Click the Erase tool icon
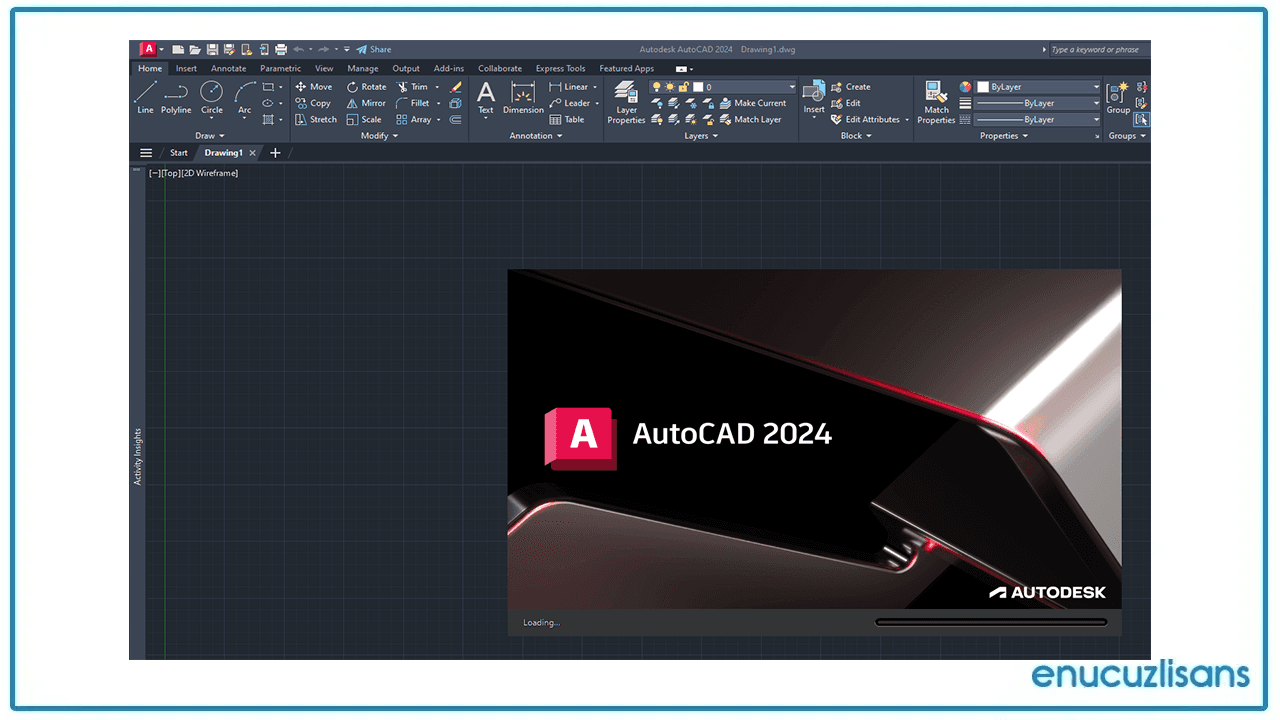 pos(456,87)
